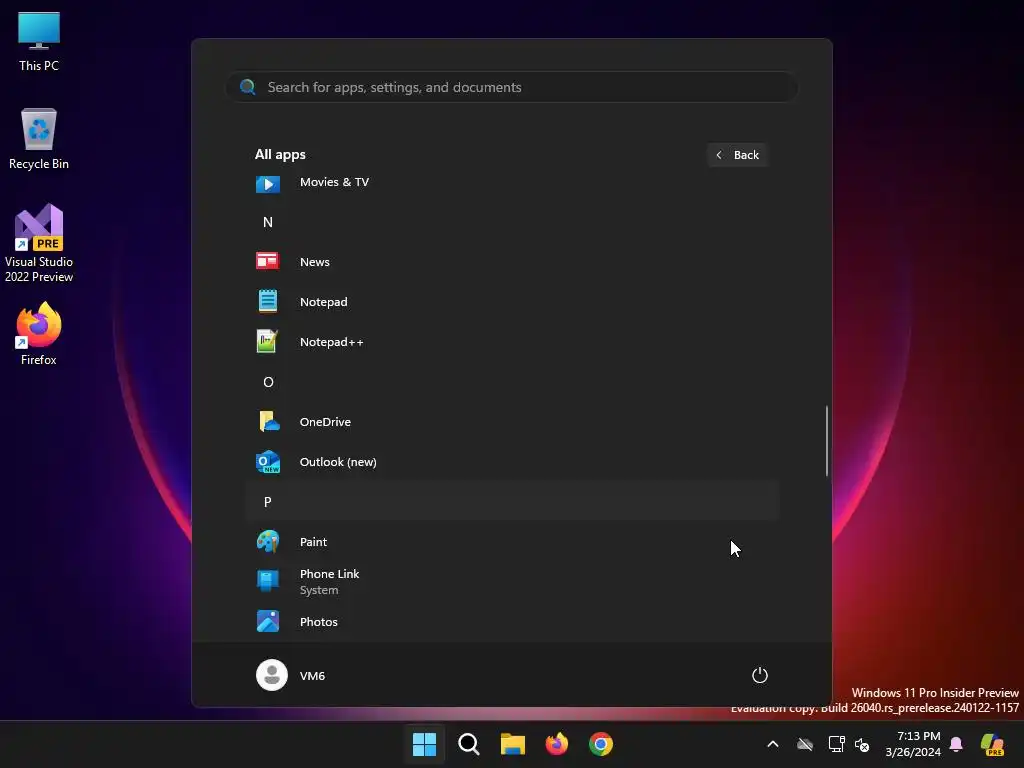The width and height of the screenshot is (1024, 768).
Task: Click the Paint label text
Action: (313, 541)
